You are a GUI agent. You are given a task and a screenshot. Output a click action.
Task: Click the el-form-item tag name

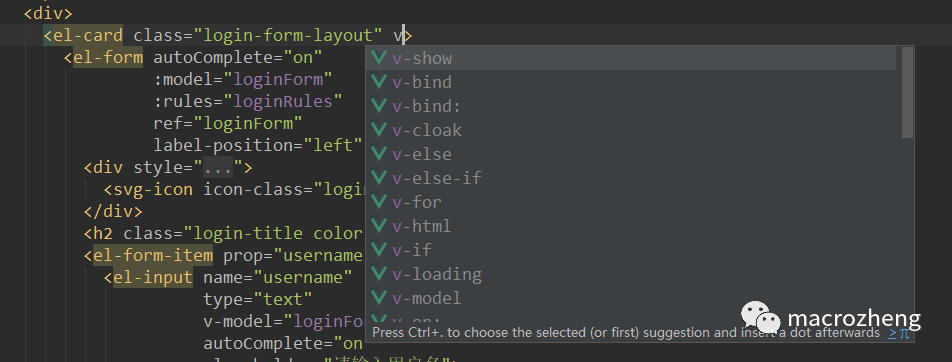coord(153,255)
